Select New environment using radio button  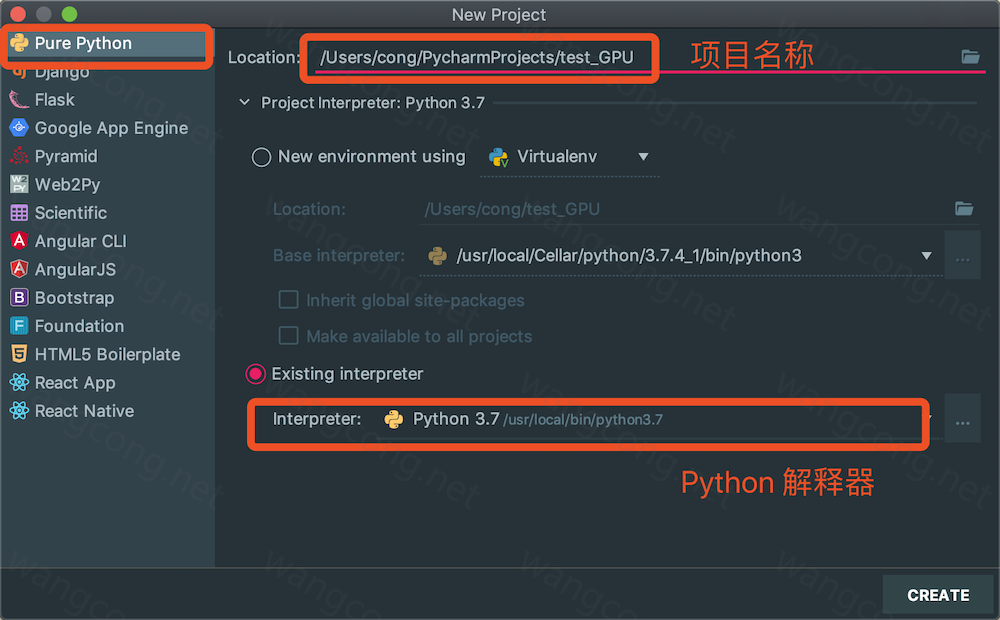coord(261,157)
